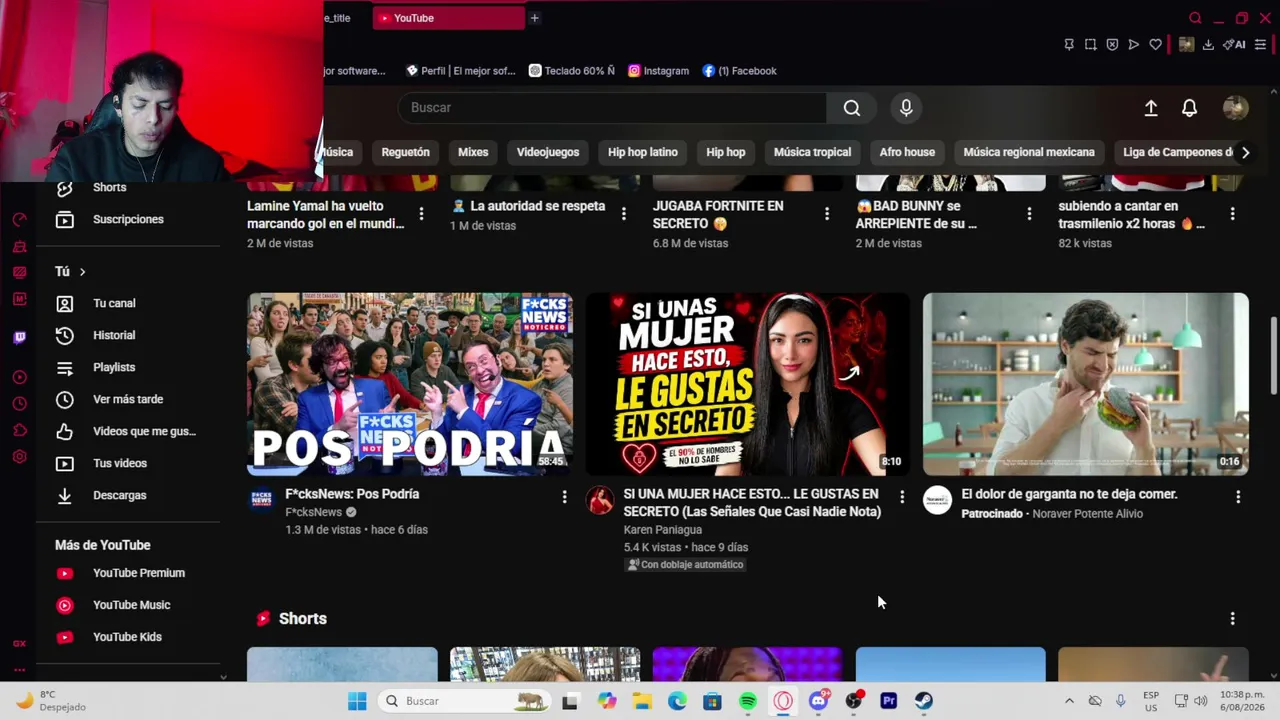
Task: Open 'Ver más tarde' list
Action: point(128,400)
